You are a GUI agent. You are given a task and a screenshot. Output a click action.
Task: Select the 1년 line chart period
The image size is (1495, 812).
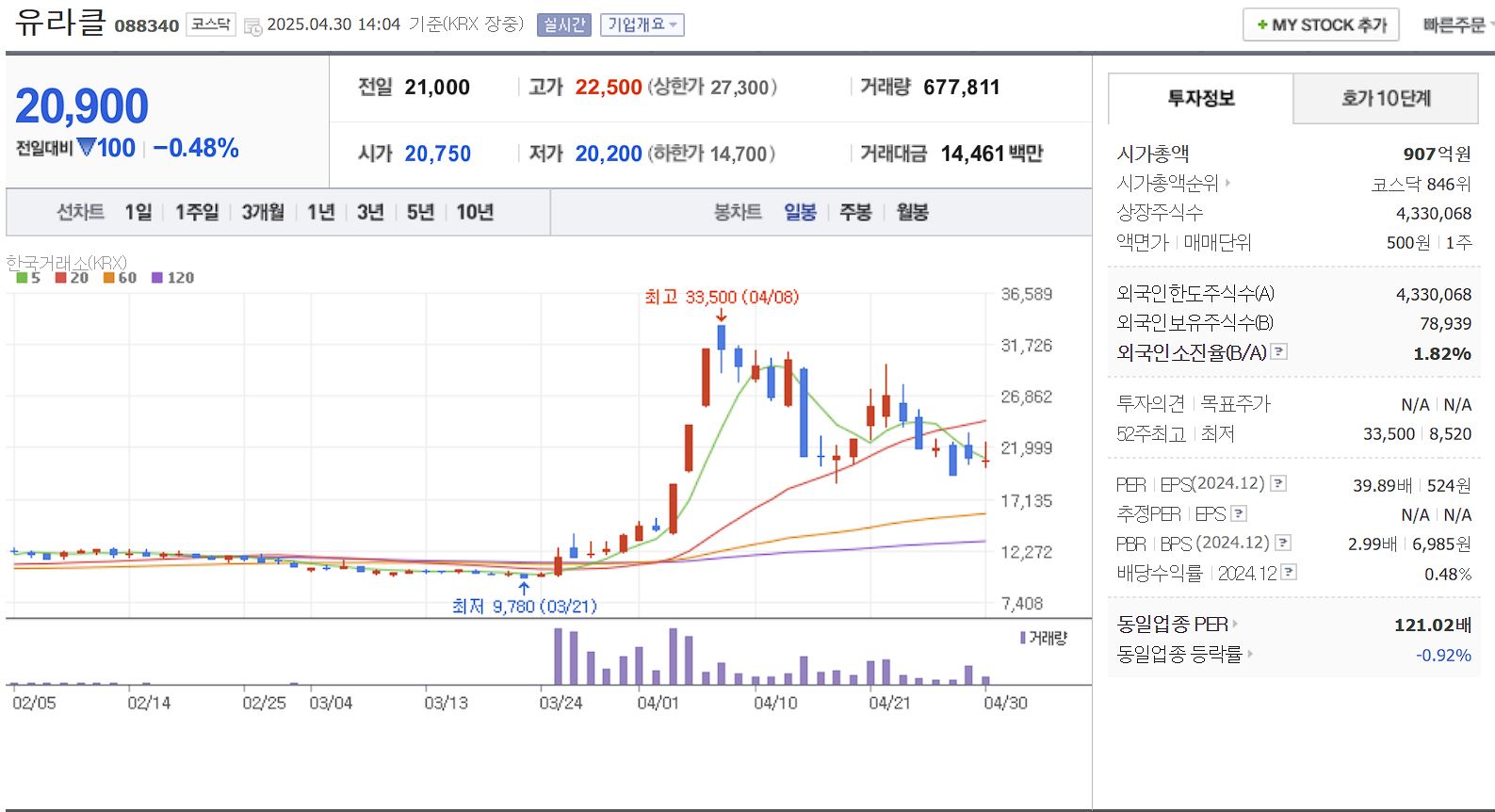321,212
